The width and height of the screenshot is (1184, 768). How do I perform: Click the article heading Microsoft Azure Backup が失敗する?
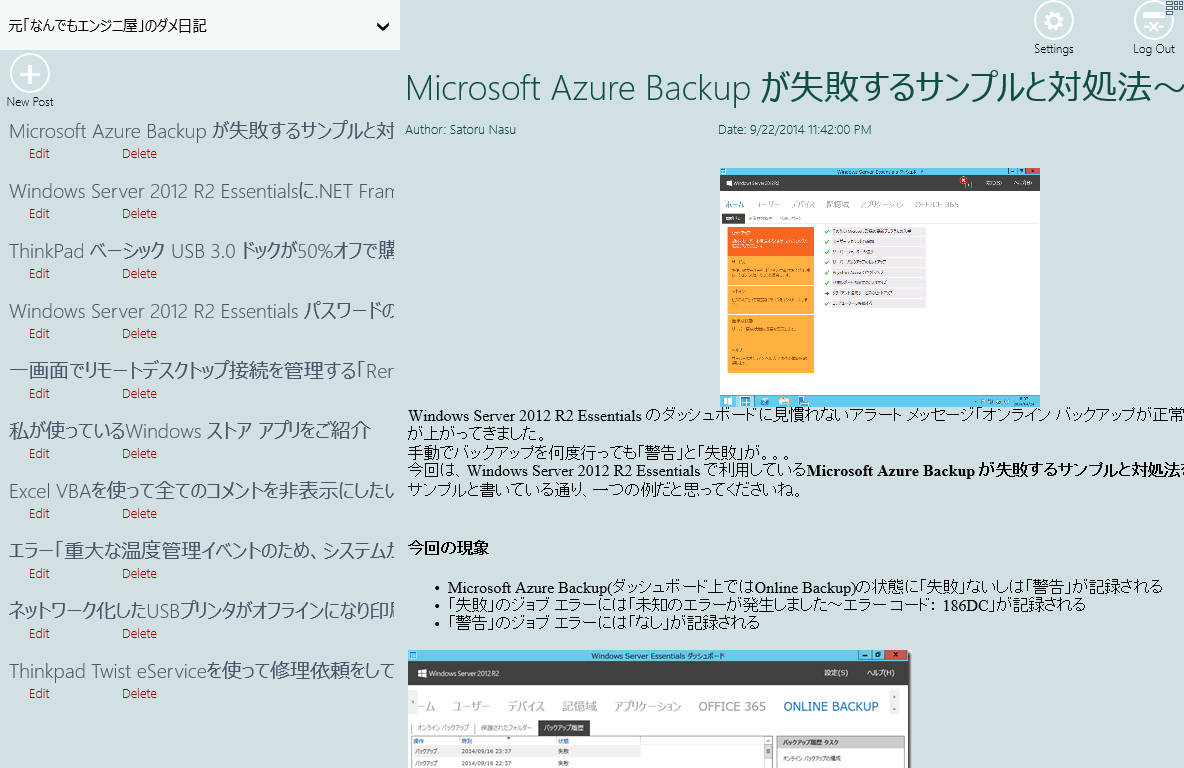click(x=794, y=88)
